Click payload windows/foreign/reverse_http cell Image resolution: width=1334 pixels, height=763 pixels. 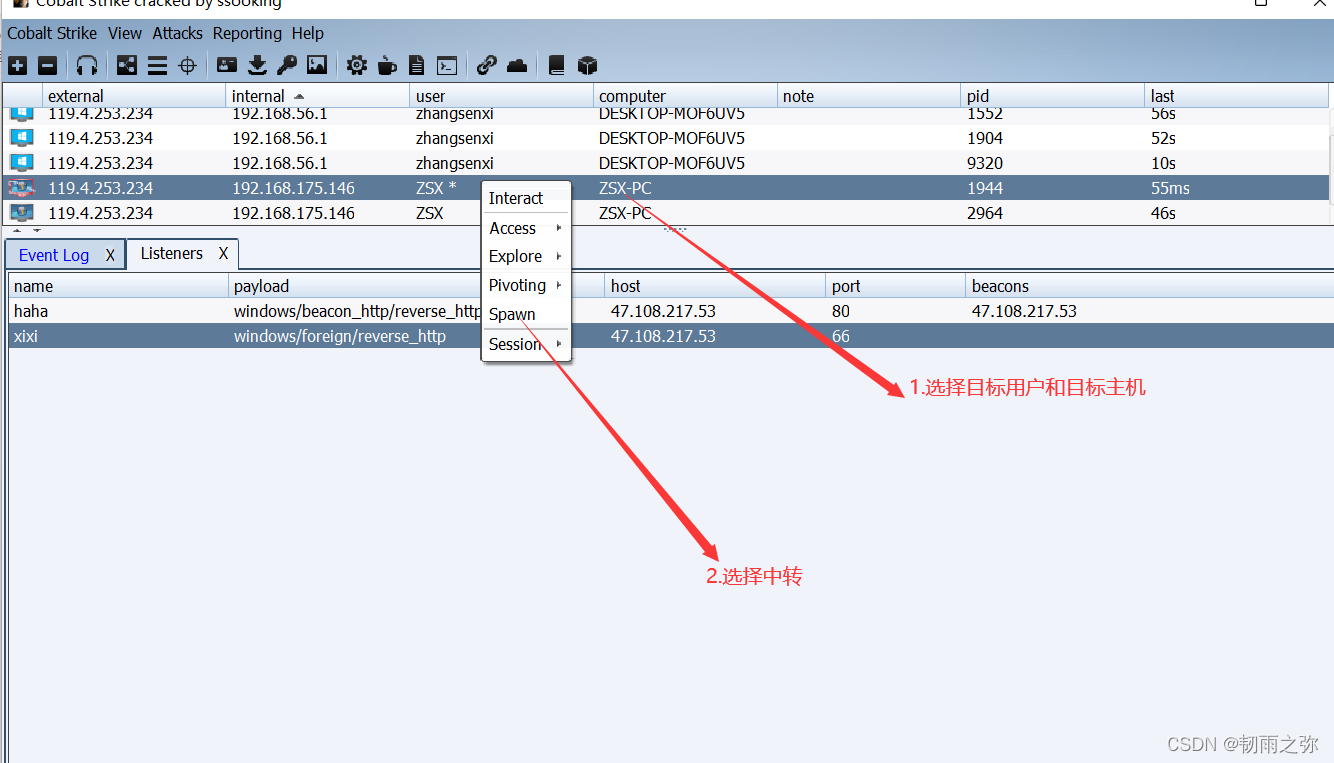pyautogui.click(x=340, y=336)
